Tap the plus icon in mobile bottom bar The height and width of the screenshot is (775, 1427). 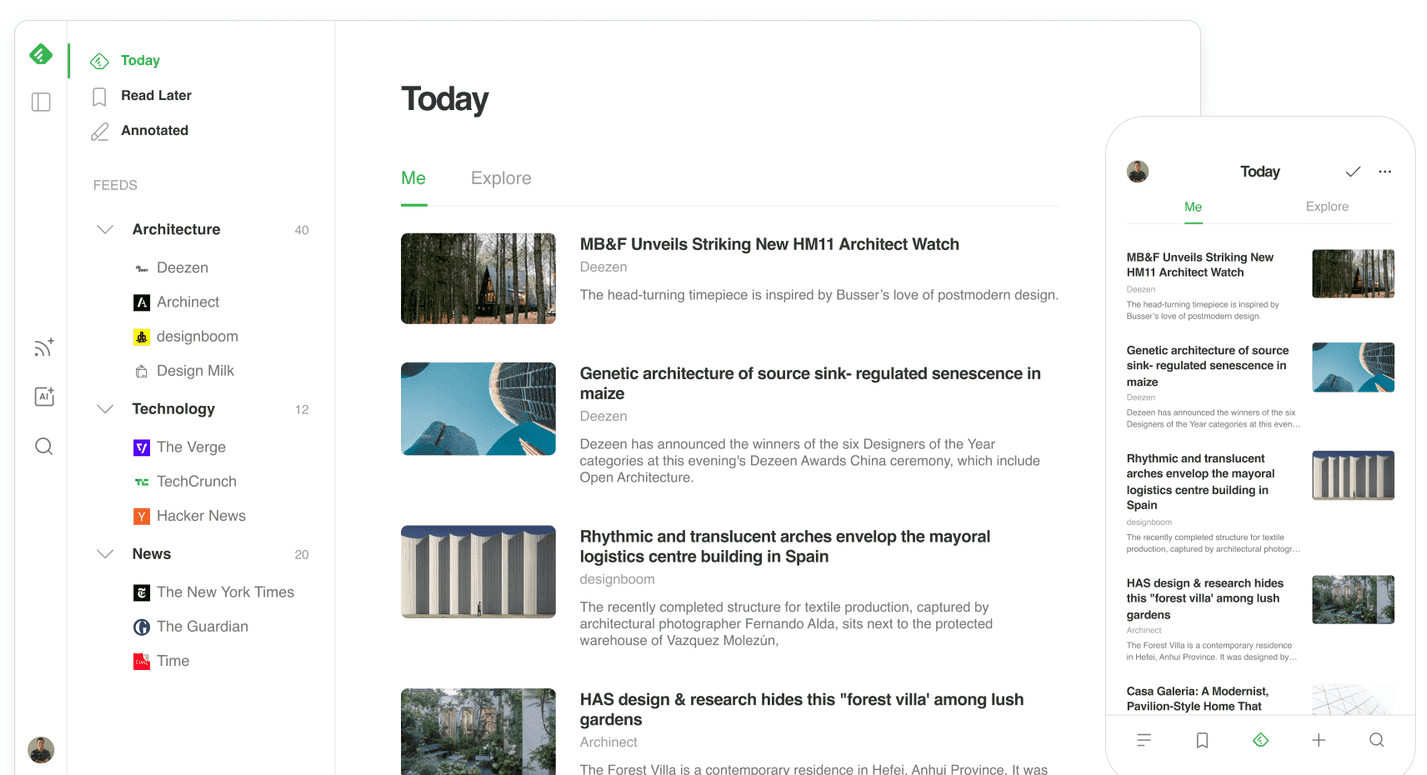coord(1319,740)
